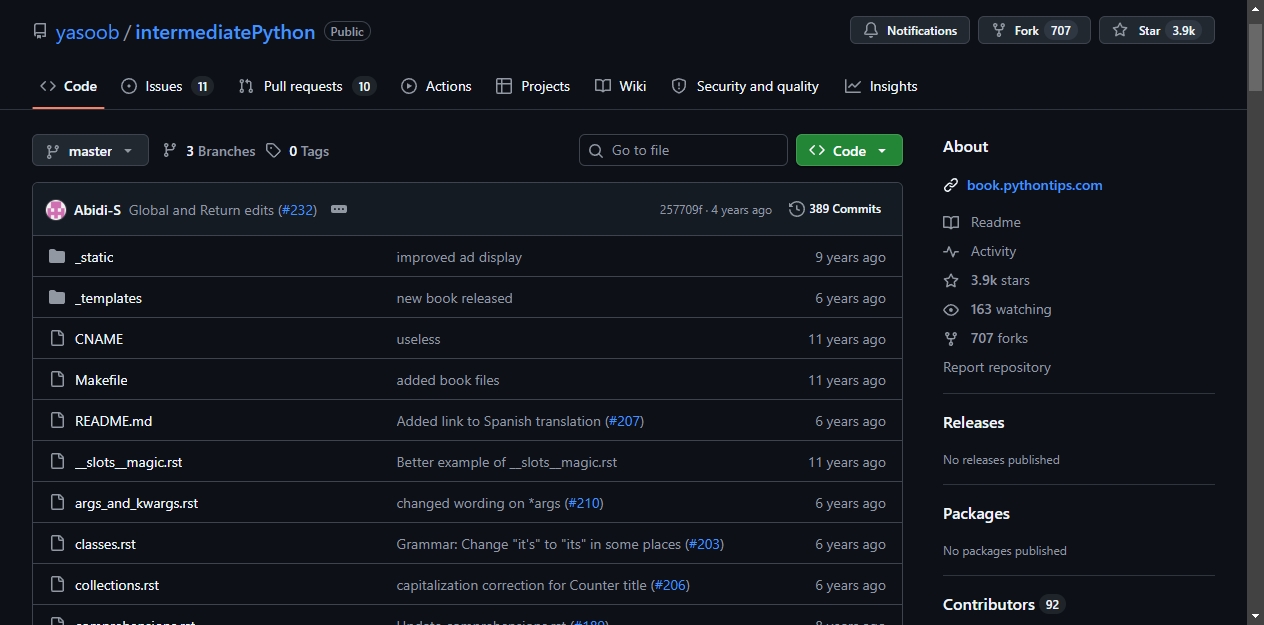The image size is (1264, 625).
Task: Click the collections.rst file icon
Action: [x=57, y=585]
